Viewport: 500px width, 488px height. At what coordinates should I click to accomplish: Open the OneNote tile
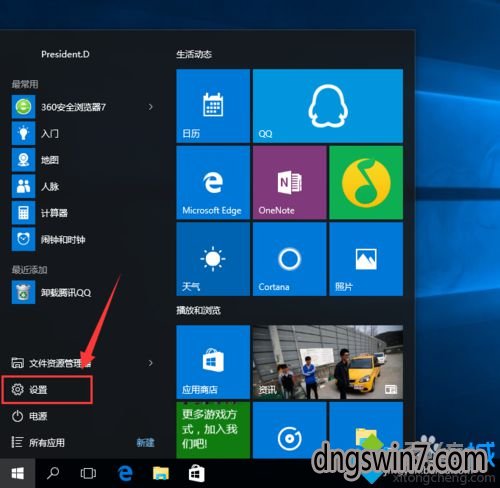[290, 183]
